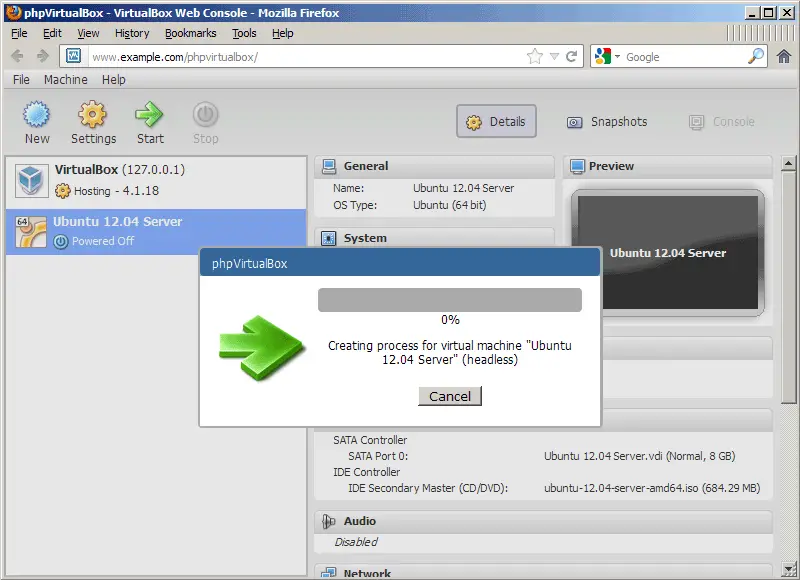Open the browser Home icon

pos(784,56)
